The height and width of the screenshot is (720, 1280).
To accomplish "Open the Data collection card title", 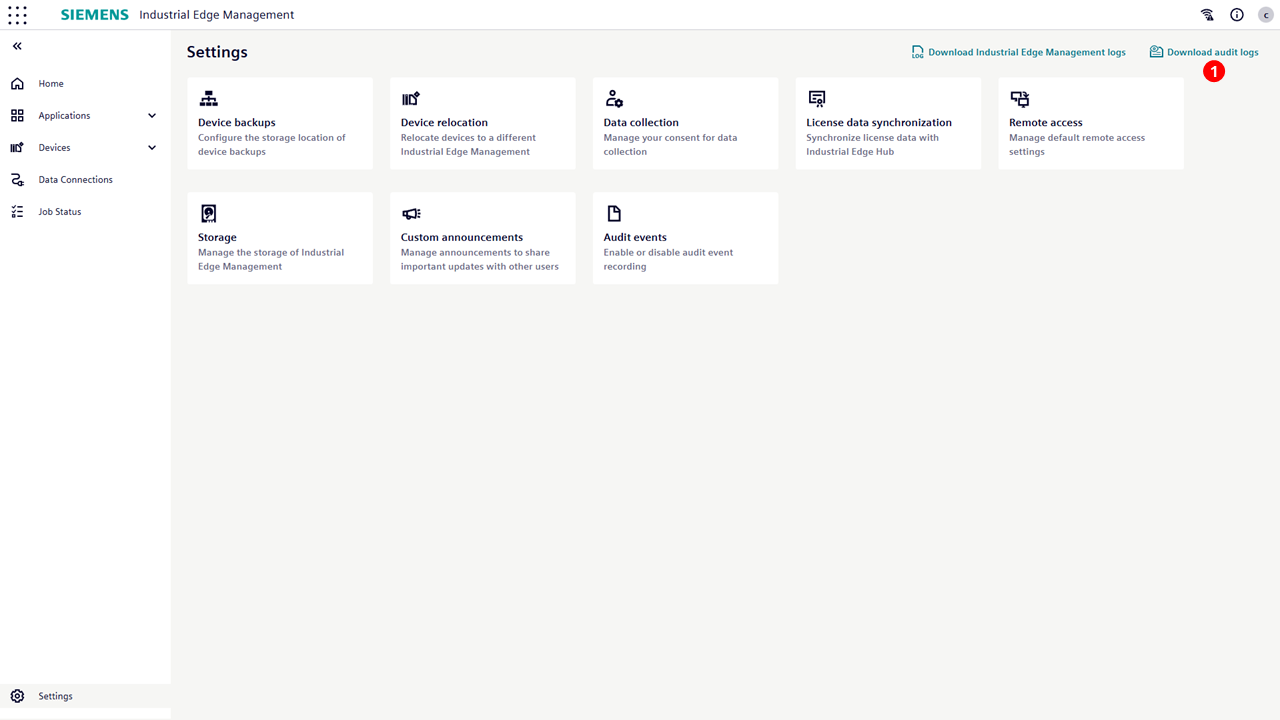I will click(641, 123).
